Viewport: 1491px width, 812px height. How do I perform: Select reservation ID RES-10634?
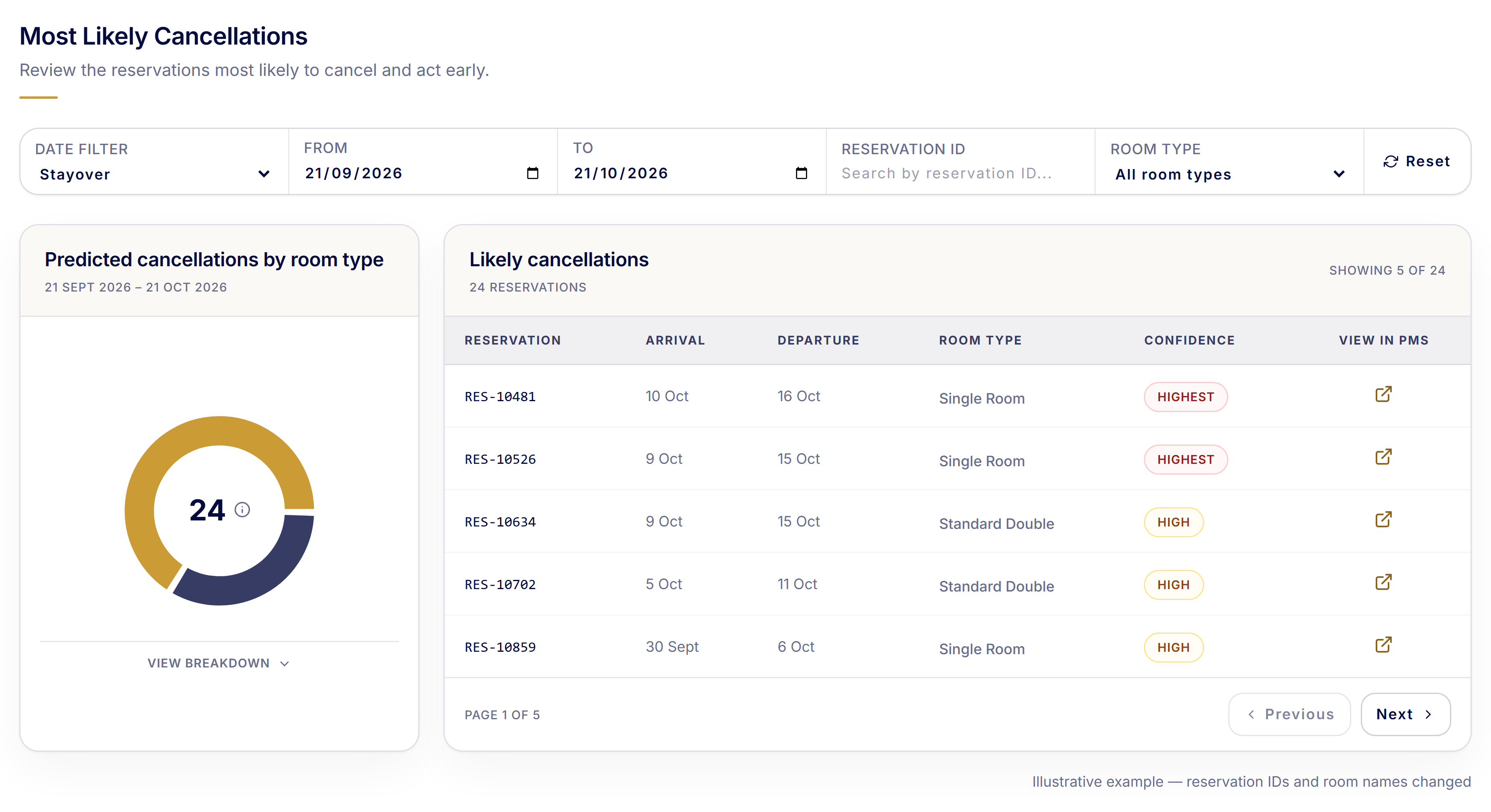(500, 522)
